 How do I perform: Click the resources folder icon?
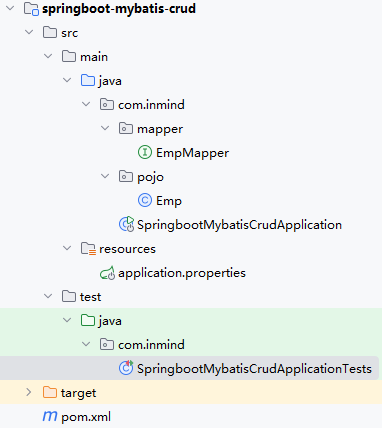(x=88, y=249)
